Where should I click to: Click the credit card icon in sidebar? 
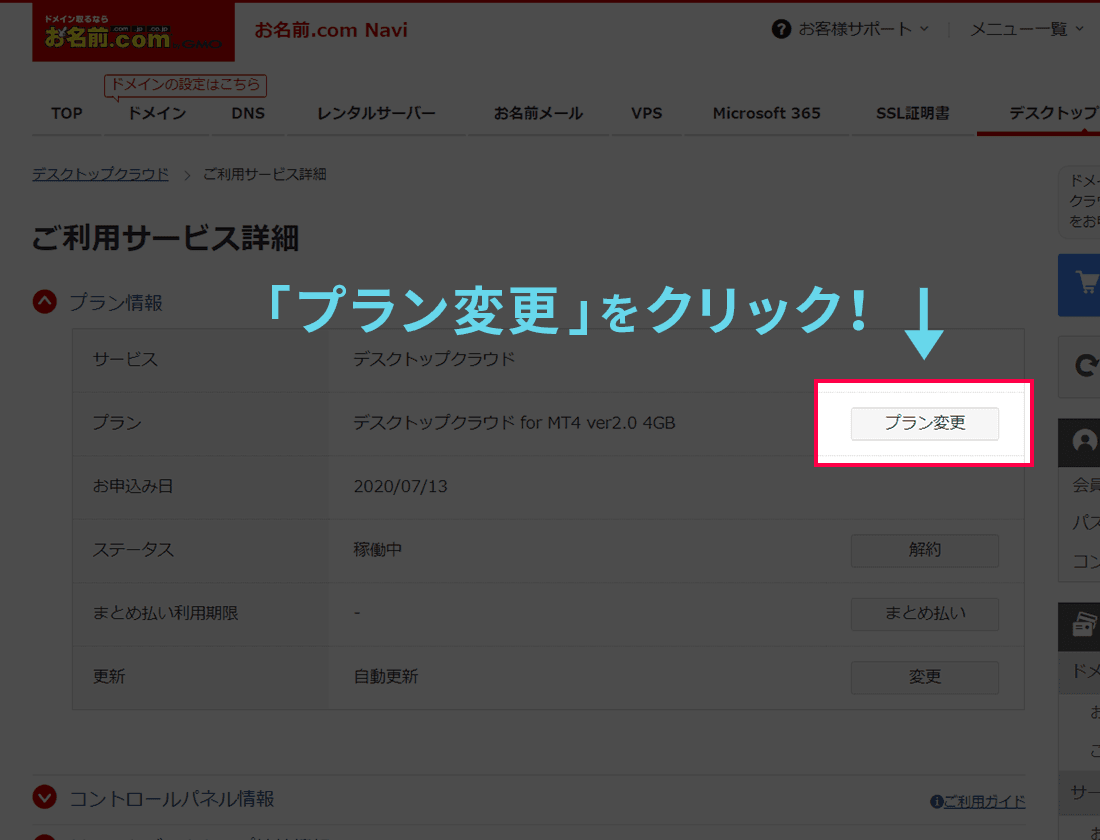[1085, 625]
